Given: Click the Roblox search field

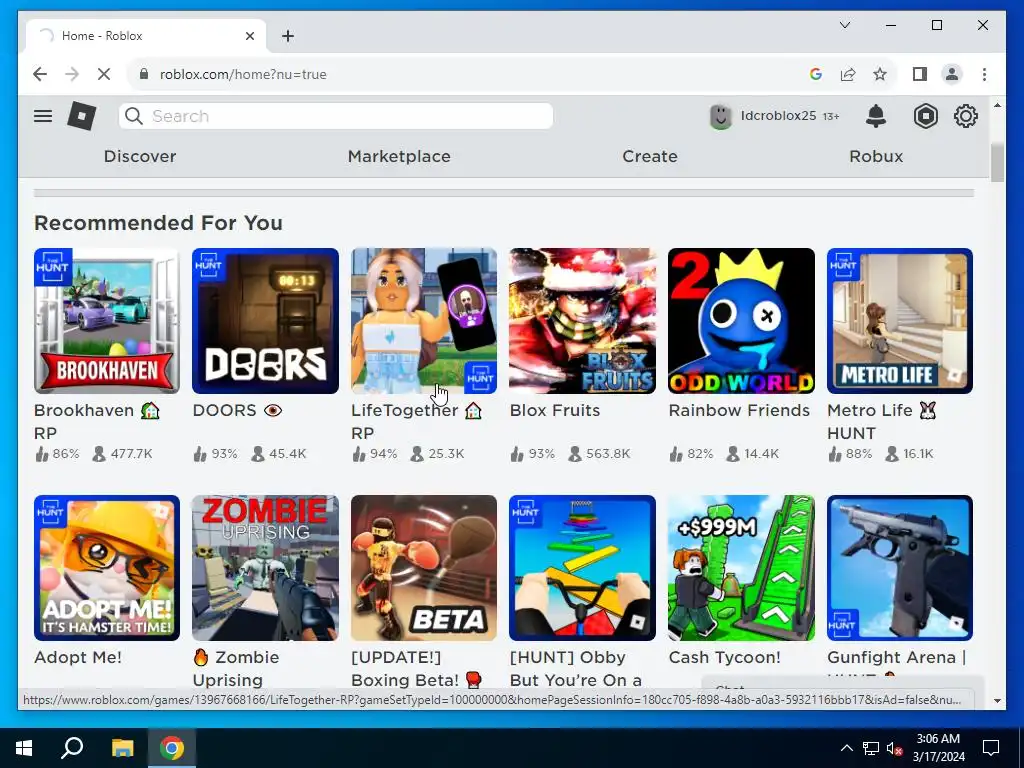Looking at the screenshot, I should [336, 116].
